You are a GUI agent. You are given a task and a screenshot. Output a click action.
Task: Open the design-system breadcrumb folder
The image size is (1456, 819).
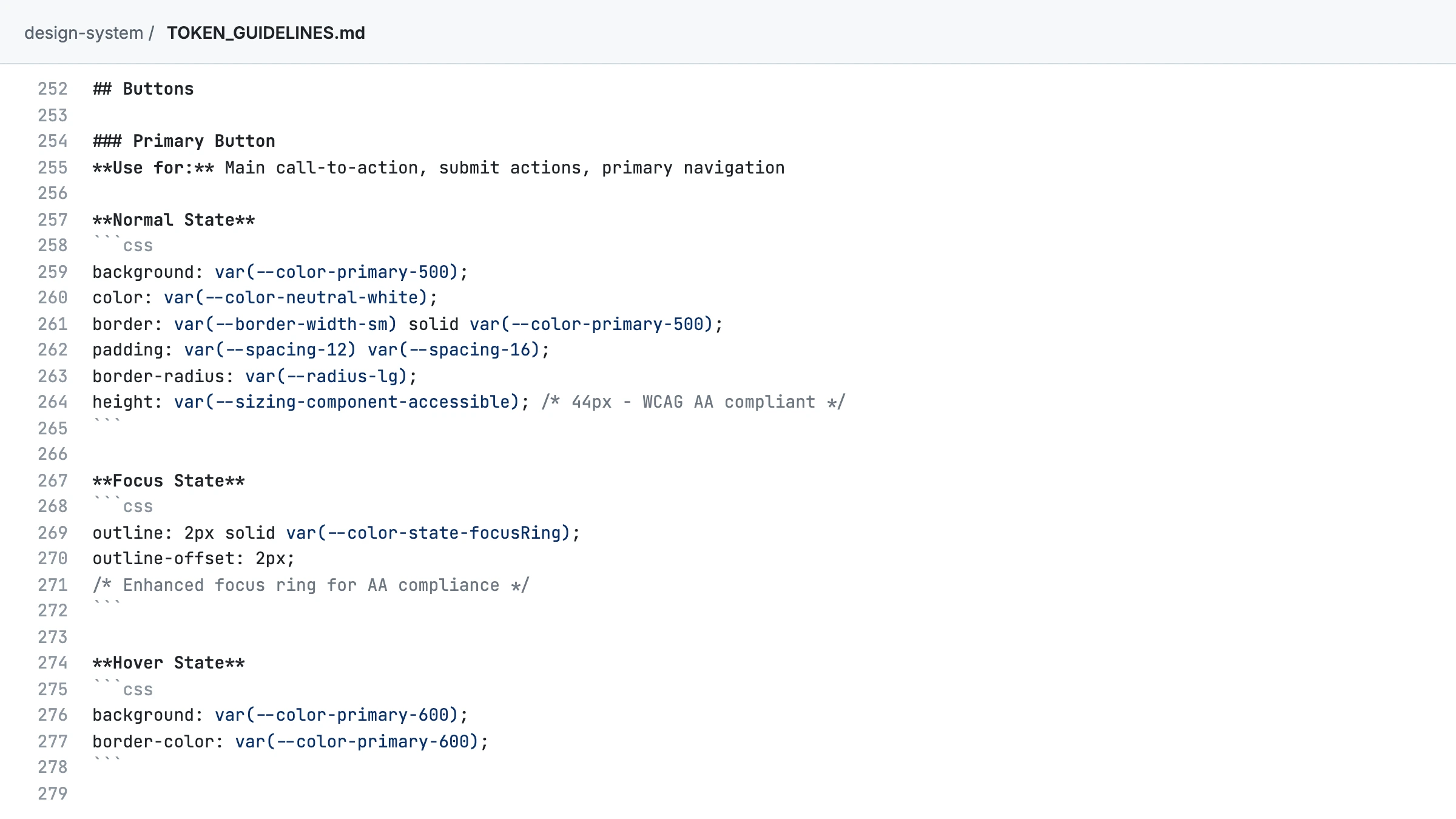coord(84,33)
